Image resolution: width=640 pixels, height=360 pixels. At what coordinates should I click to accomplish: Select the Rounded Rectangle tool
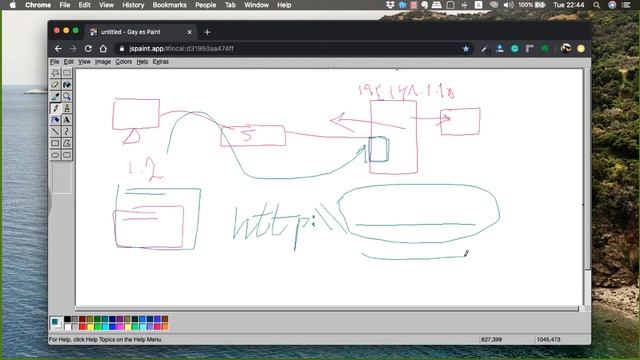(x=67, y=155)
